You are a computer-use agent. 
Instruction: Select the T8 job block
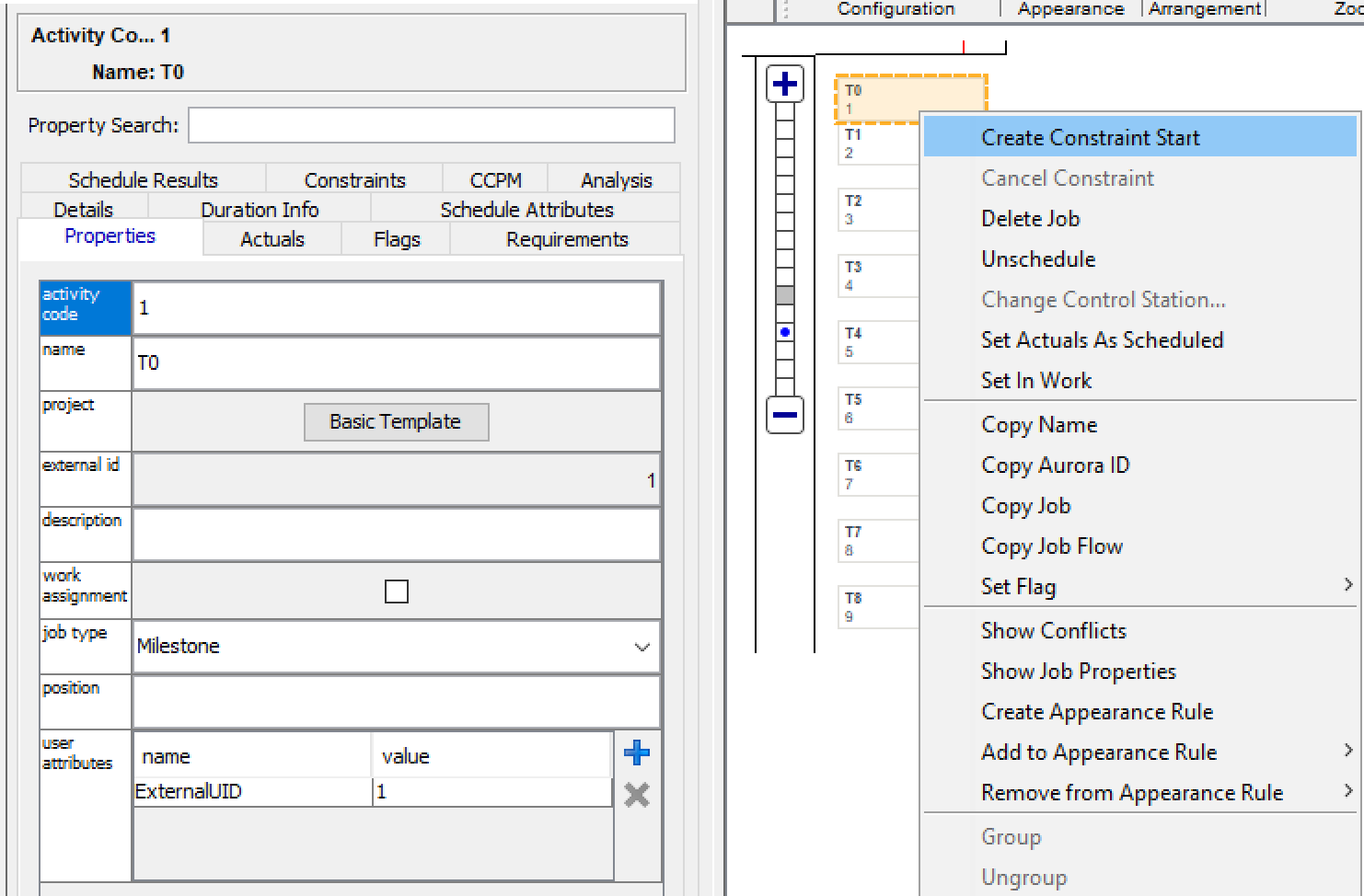(877, 607)
